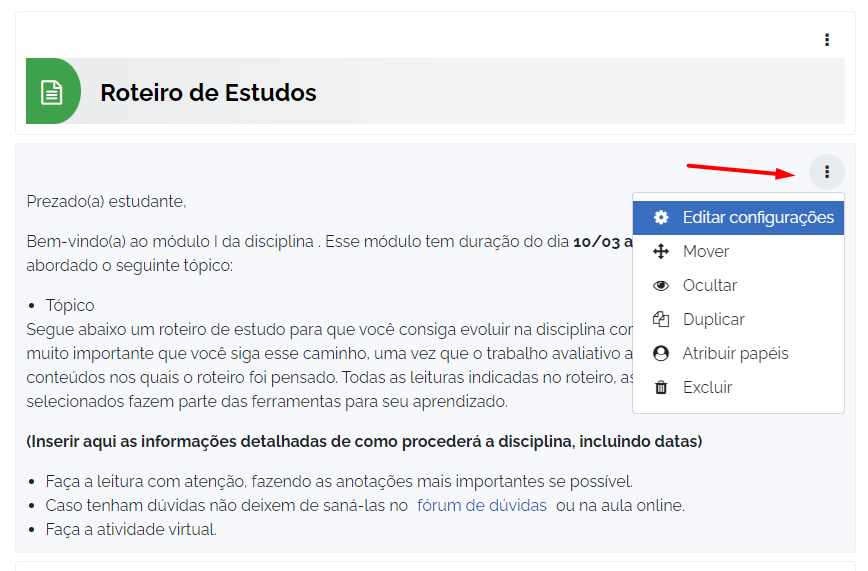The width and height of the screenshot is (868, 571).
Task: Open the fórum de dúvidas link
Action: [481, 506]
